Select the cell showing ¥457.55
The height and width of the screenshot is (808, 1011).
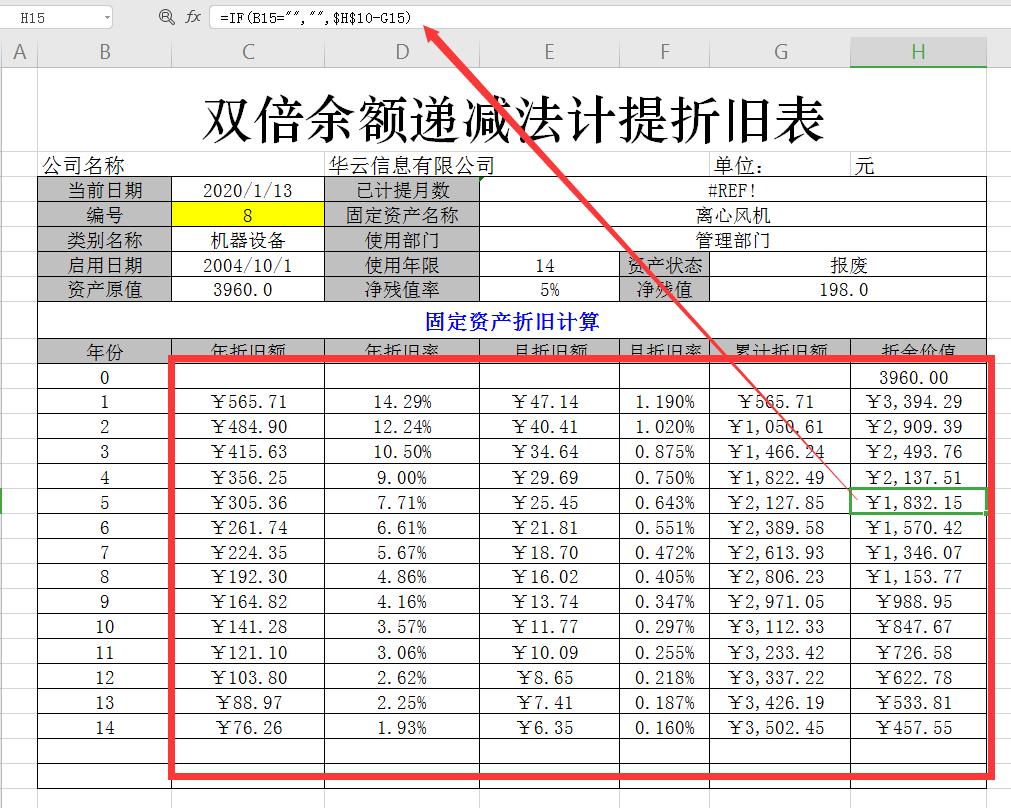[917, 728]
